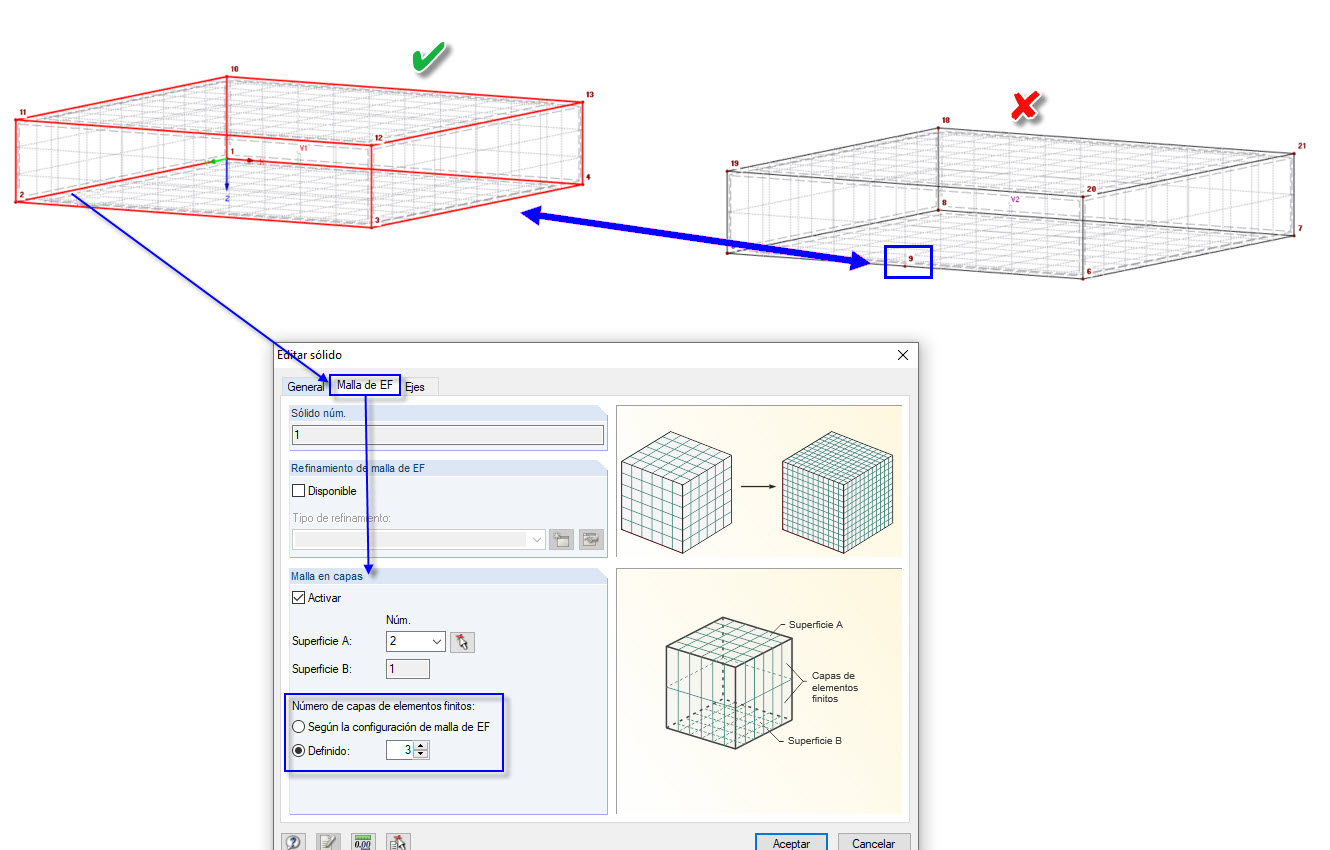Open the Tipo de refinamiento dropdown
The width and height of the screenshot is (1330, 850).
[x=537, y=540]
